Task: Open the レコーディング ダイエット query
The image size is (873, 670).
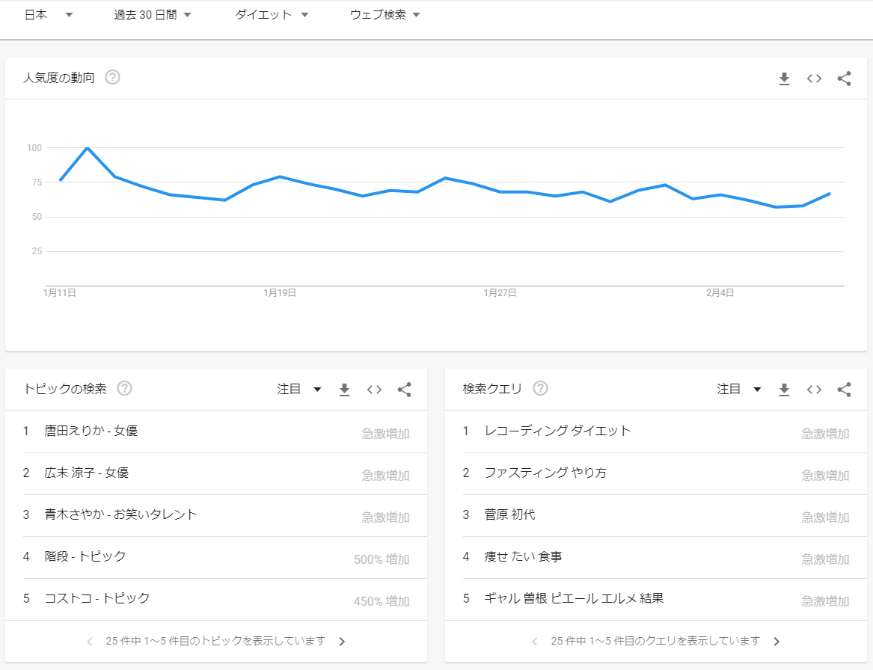Action: 557,431
